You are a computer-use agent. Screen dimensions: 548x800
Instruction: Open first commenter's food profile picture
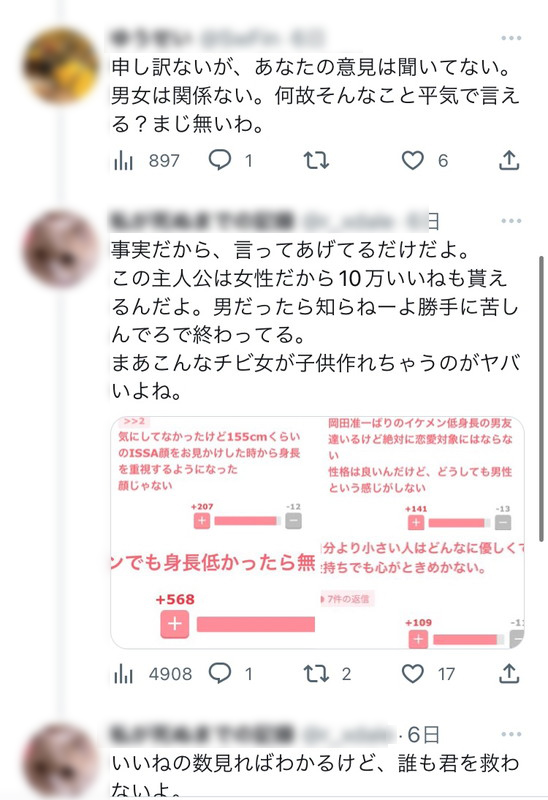[60, 66]
